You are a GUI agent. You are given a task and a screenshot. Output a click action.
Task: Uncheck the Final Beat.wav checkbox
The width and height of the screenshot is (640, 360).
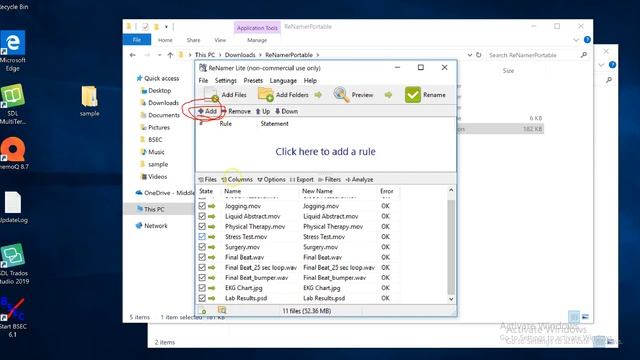tap(202, 257)
